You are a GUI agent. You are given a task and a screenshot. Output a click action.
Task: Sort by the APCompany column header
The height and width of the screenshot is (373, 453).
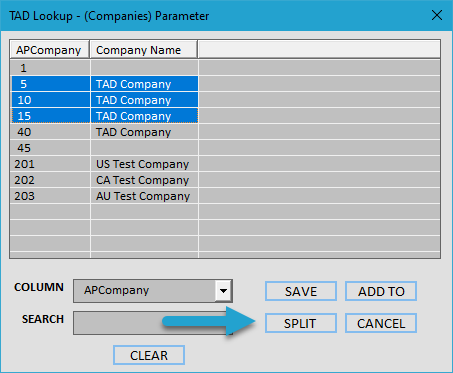coord(49,50)
